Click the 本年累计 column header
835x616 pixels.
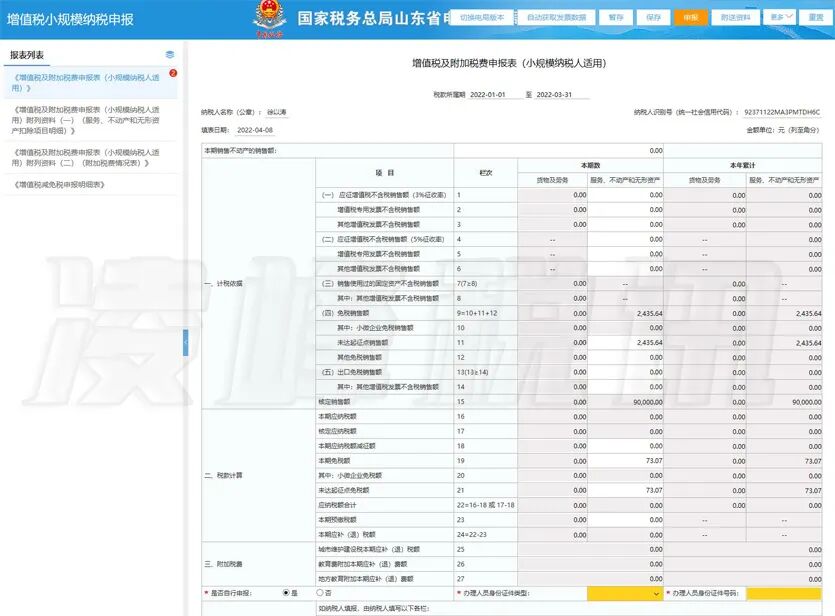[x=742, y=166]
